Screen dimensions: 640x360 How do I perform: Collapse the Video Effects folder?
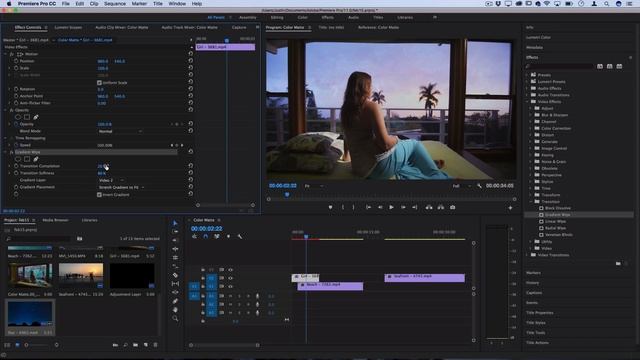(527, 102)
